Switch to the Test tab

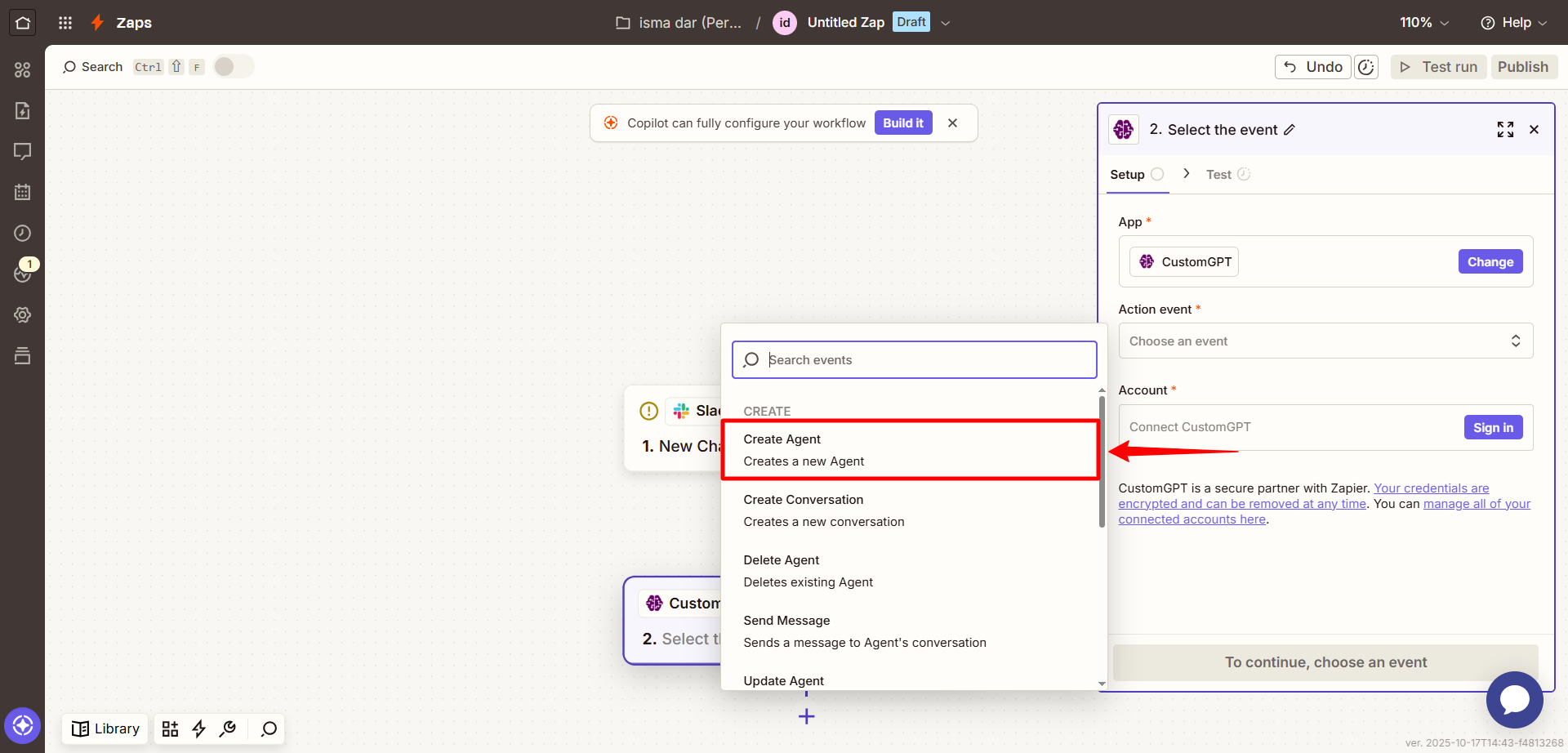[1227, 175]
